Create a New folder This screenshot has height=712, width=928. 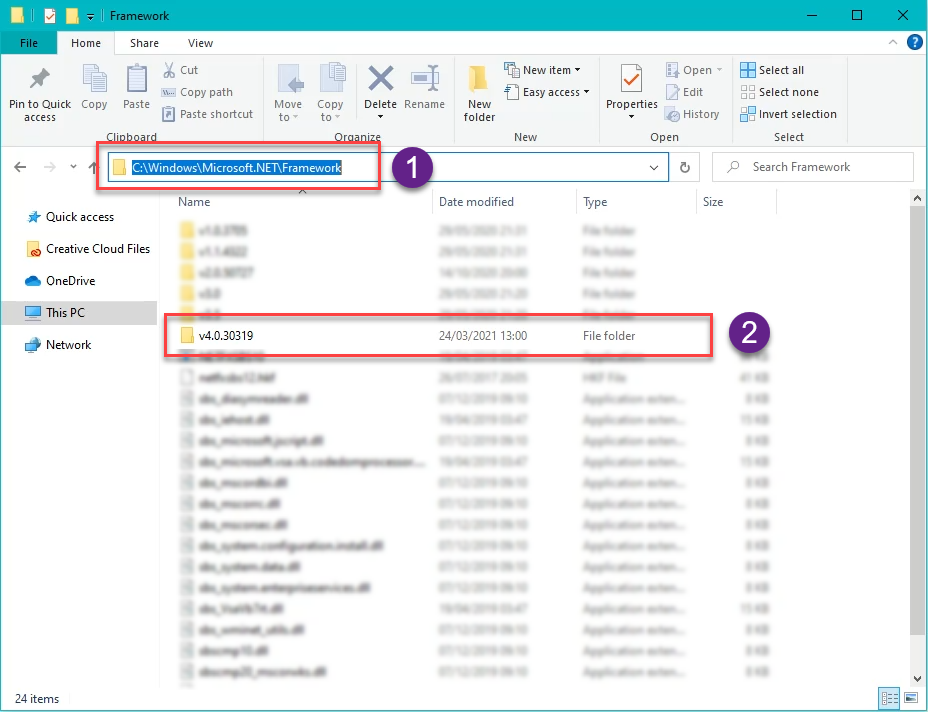click(x=479, y=94)
